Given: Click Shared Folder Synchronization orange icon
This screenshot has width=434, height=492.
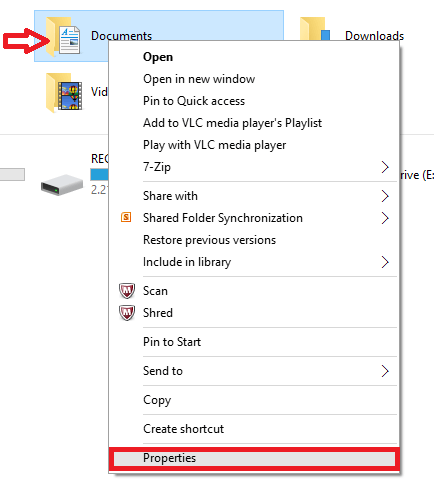Looking at the screenshot, I should pos(126,217).
